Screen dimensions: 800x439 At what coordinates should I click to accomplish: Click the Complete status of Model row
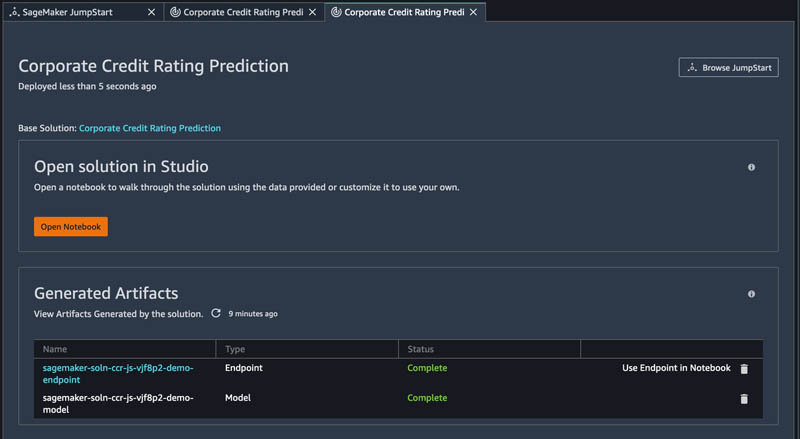tap(427, 398)
